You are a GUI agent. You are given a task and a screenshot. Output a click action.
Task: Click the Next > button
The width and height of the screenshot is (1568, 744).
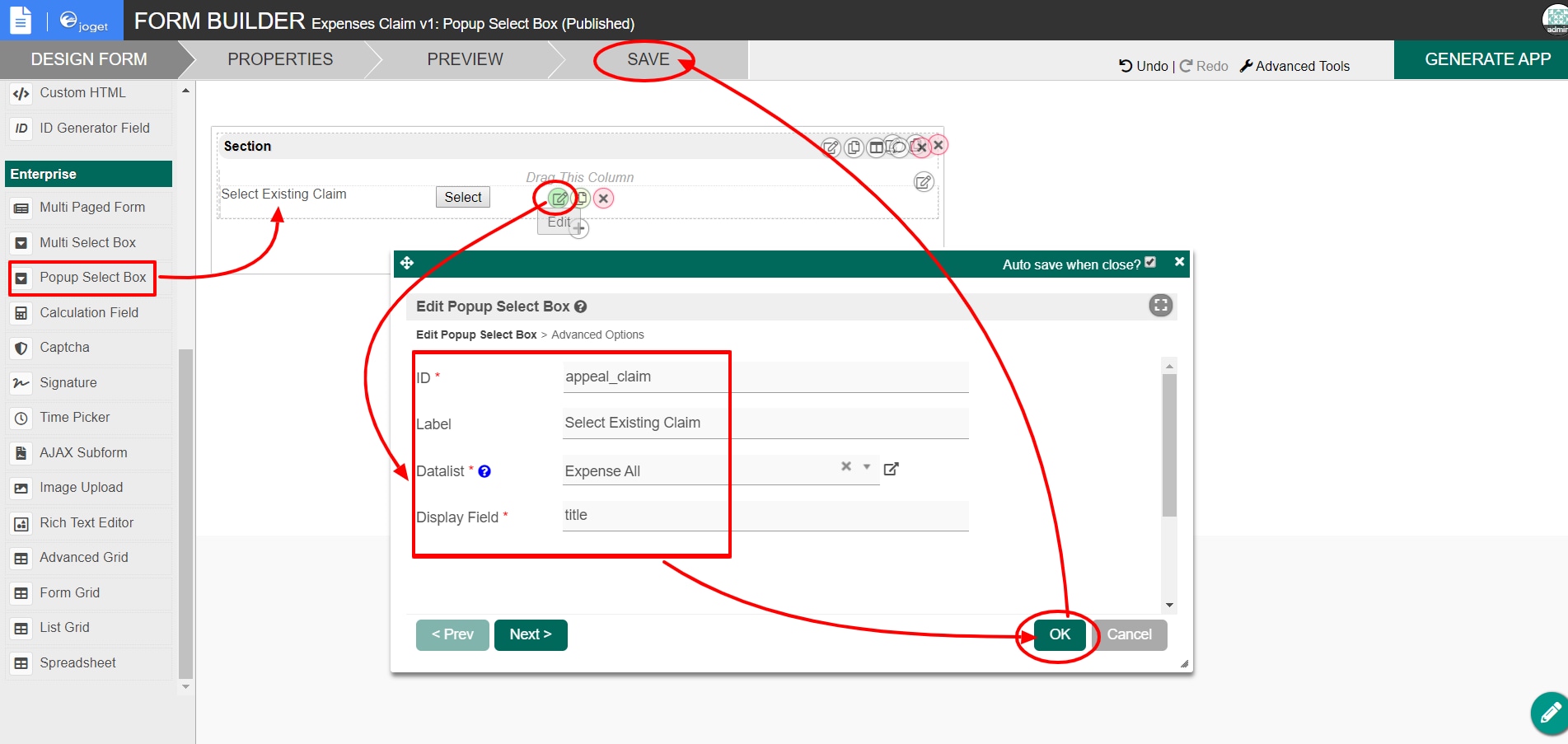[531, 634]
